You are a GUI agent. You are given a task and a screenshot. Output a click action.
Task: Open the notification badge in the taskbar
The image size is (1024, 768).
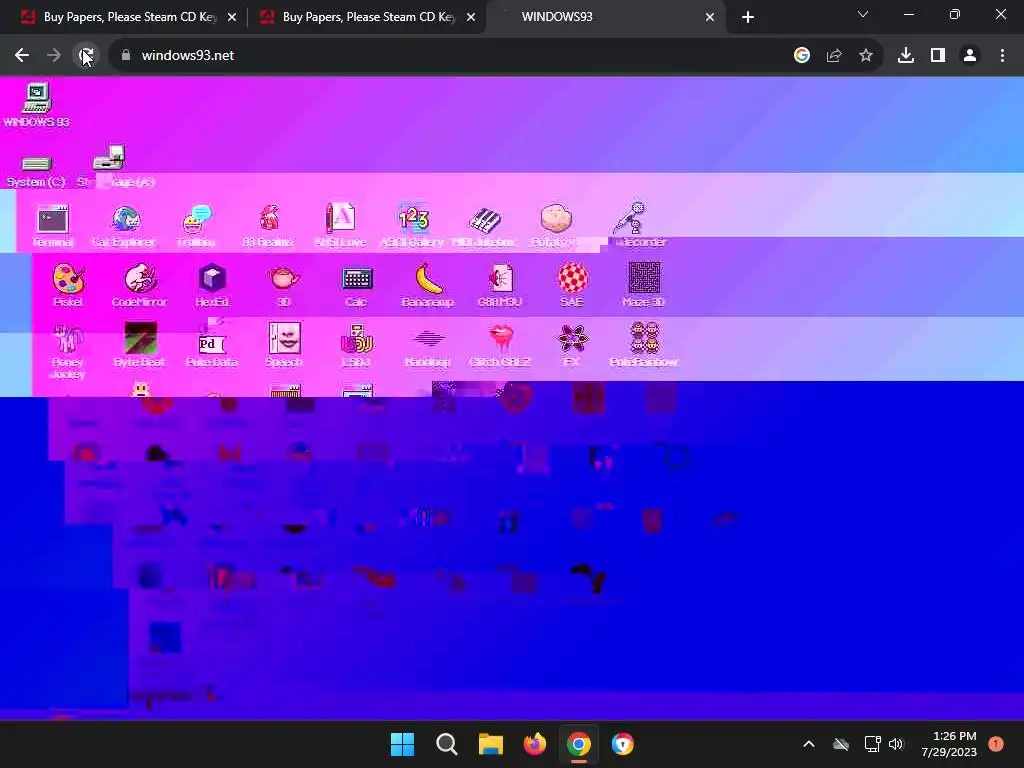click(x=996, y=744)
